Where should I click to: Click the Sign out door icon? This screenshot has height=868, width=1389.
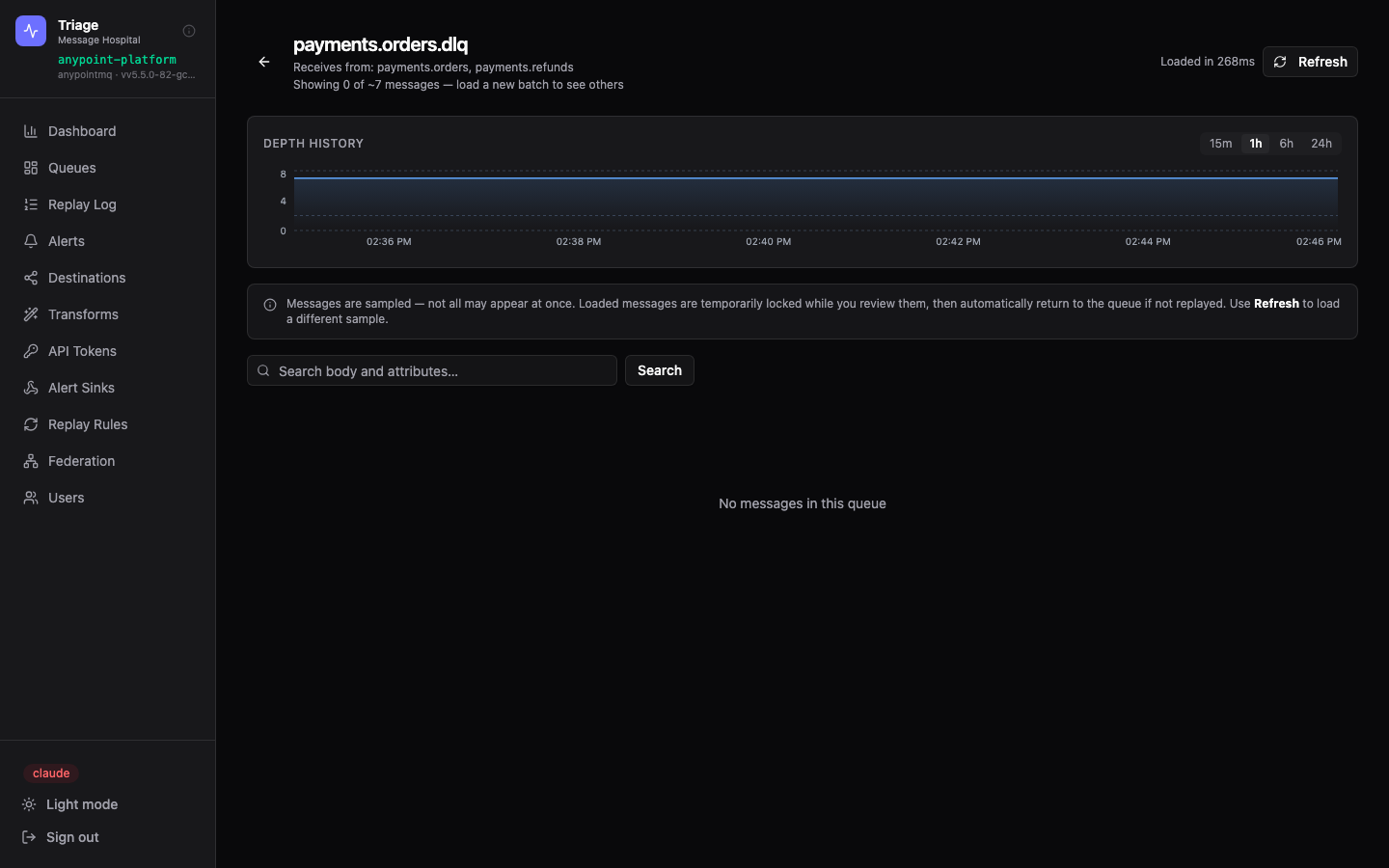click(29, 837)
